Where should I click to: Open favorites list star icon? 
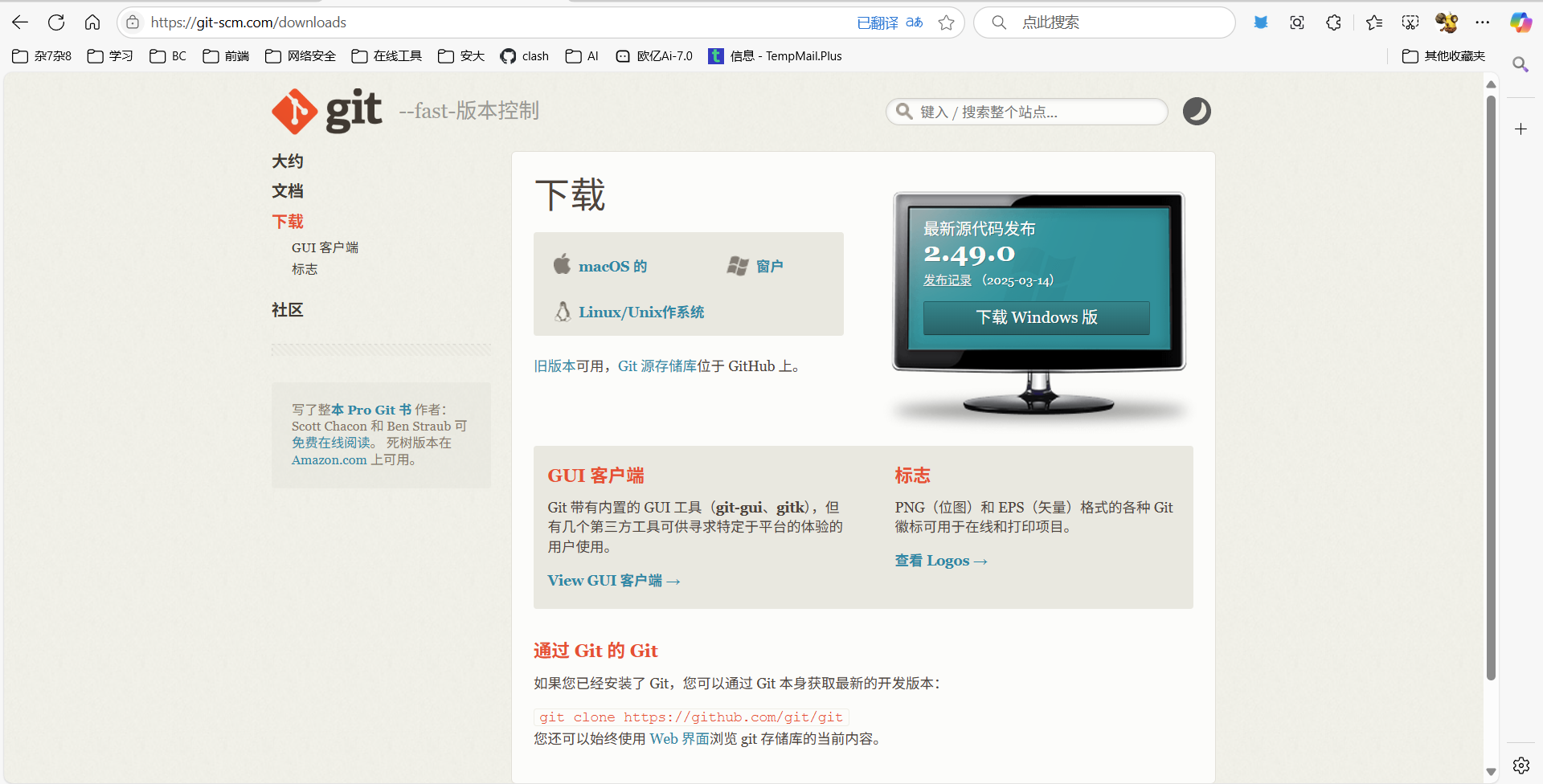point(1374,22)
